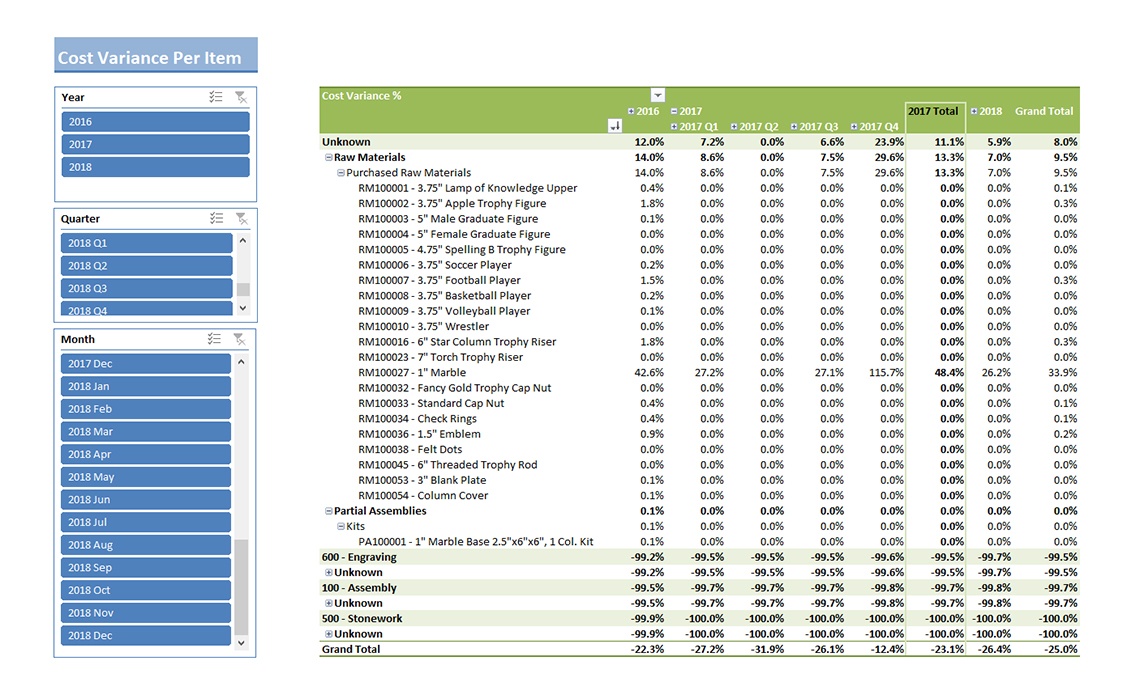
Task: Expand the 2017 Q3 column
Action: [794, 126]
